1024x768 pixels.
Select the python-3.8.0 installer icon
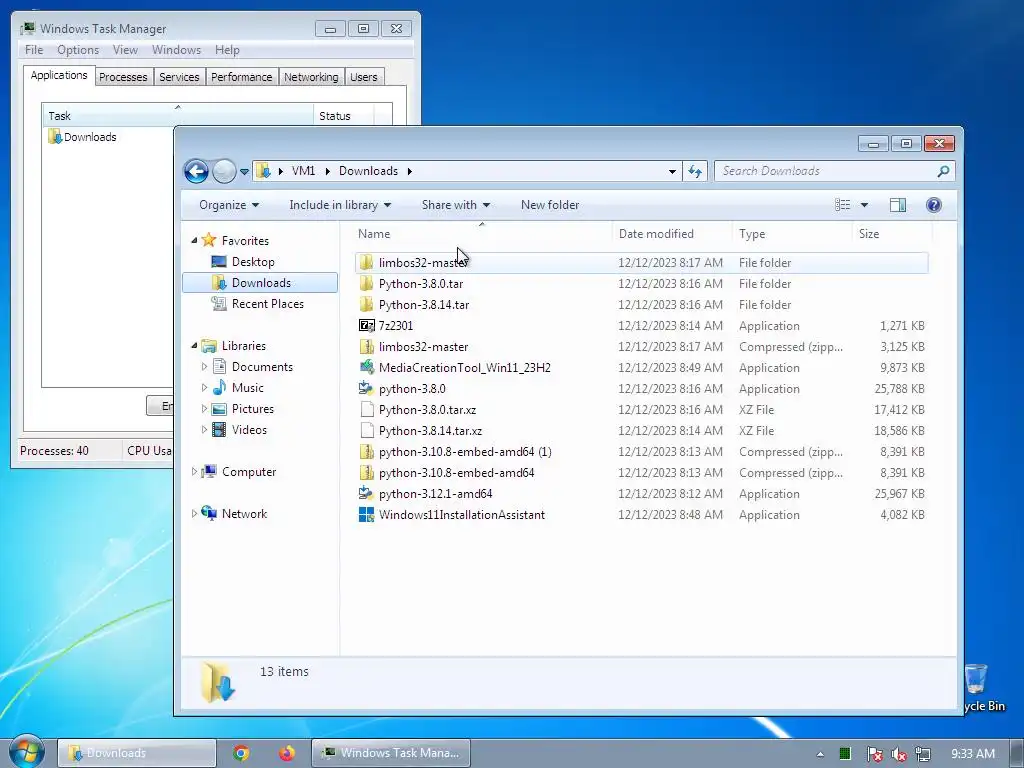pyautogui.click(x=366, y=389)
